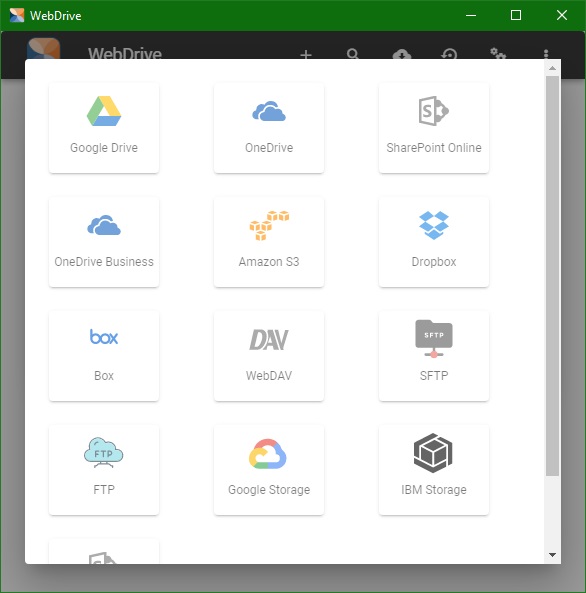Maximize the WebDrive window

pos(516,16)
